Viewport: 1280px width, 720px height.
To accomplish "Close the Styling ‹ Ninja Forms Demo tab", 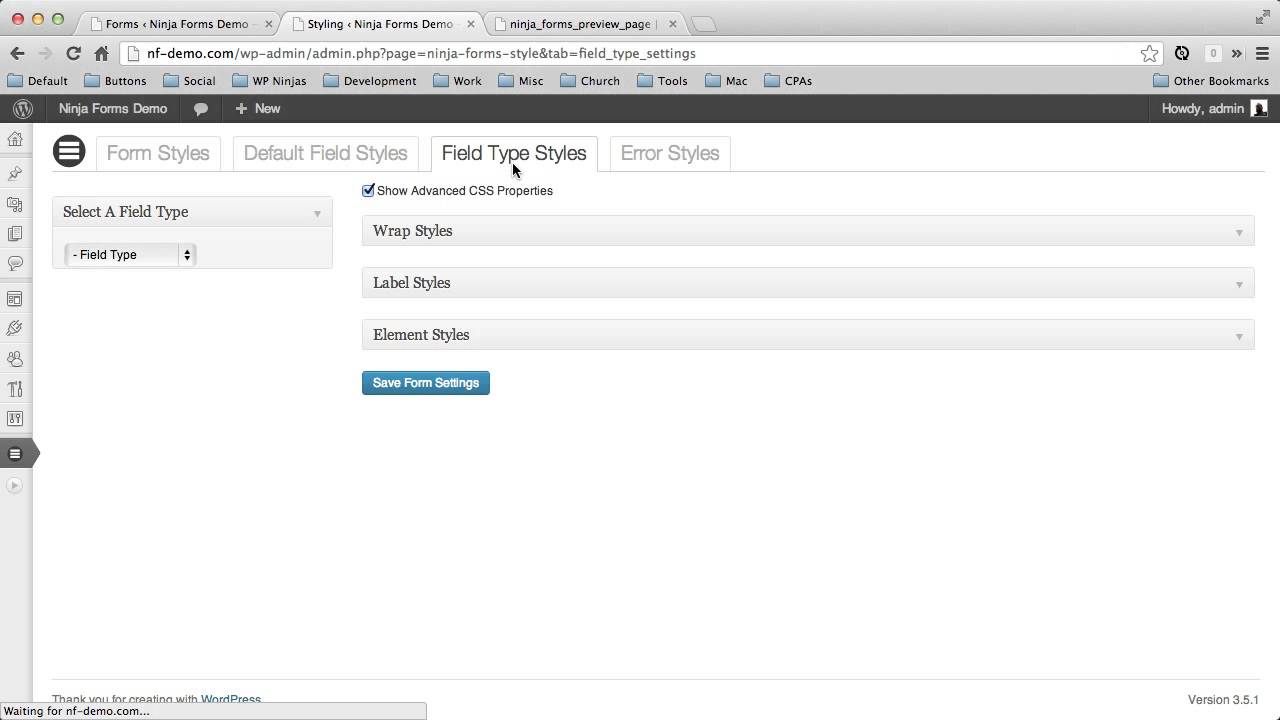I will [470, 24].
